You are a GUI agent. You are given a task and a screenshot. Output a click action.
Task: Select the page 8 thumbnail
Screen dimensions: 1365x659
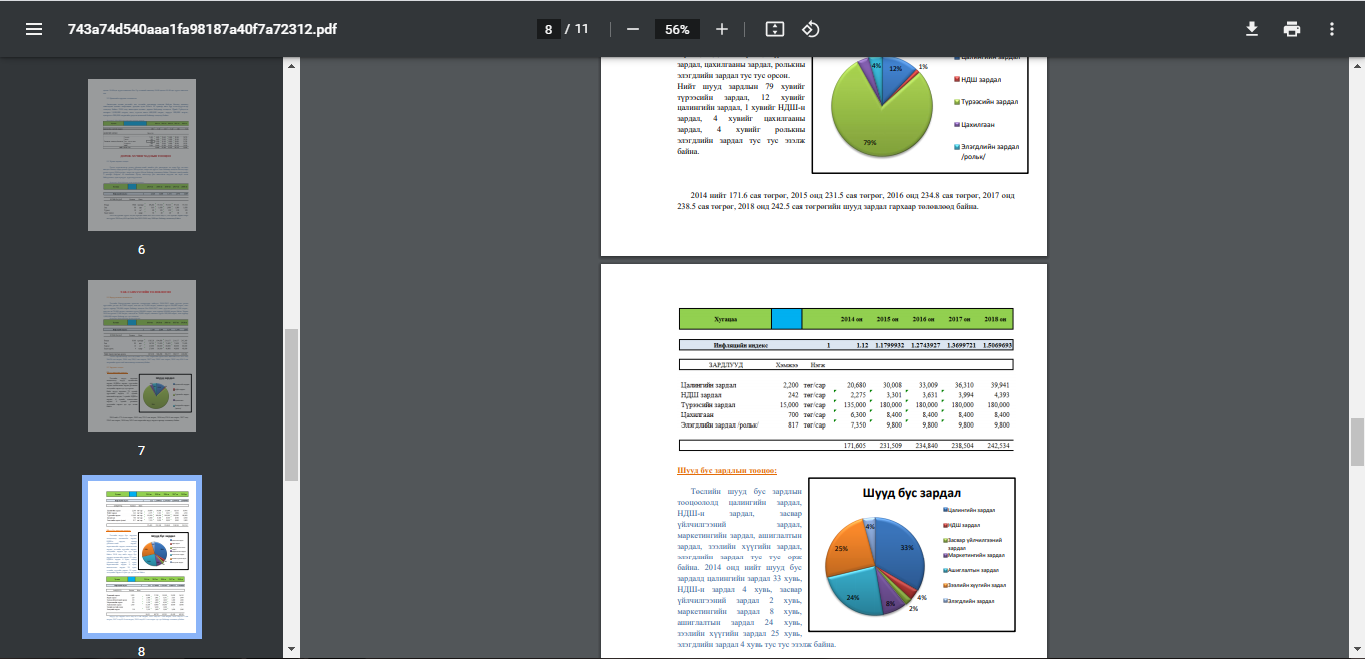click(x=141, y=557)
